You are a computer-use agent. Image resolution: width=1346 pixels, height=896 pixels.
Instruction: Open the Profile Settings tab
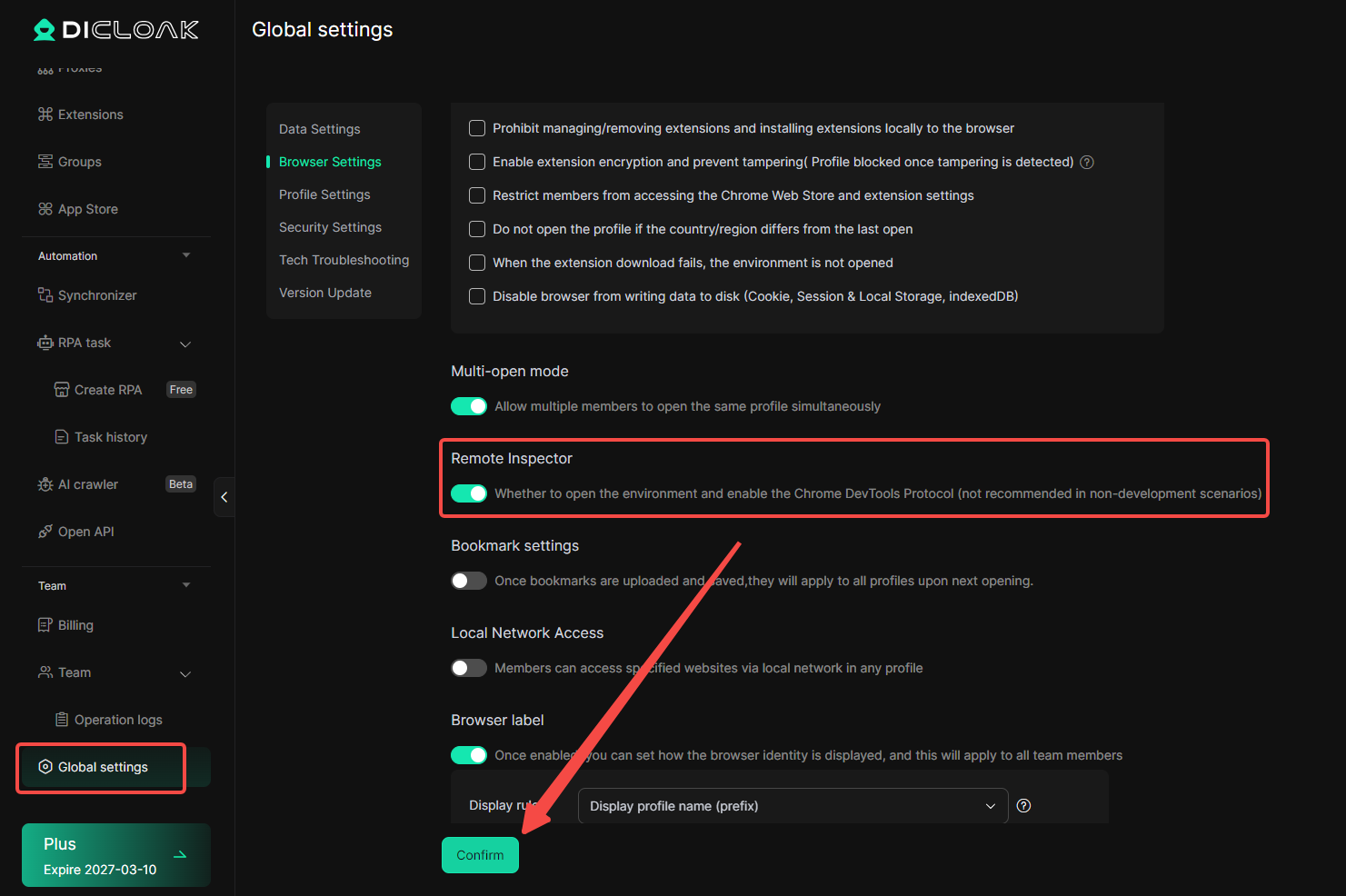pyautogui.click(x=324, y=194)
